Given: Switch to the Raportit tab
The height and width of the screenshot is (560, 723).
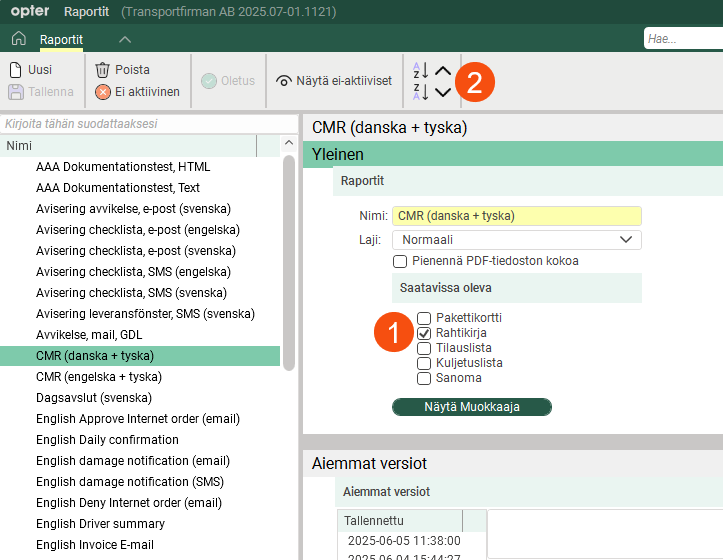Looking at the screenshot, I should 61,39.
